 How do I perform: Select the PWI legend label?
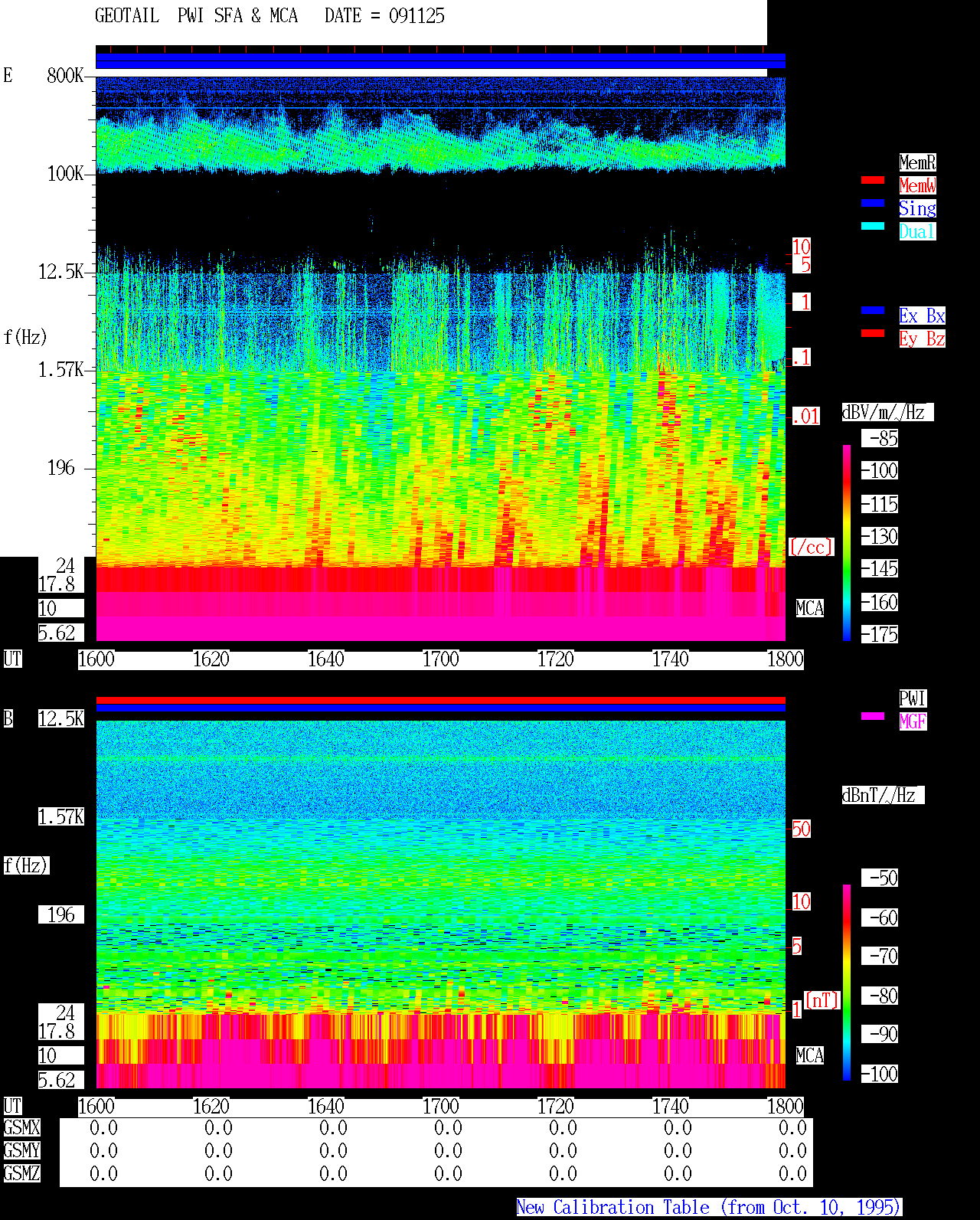click(x=913, y=698)
